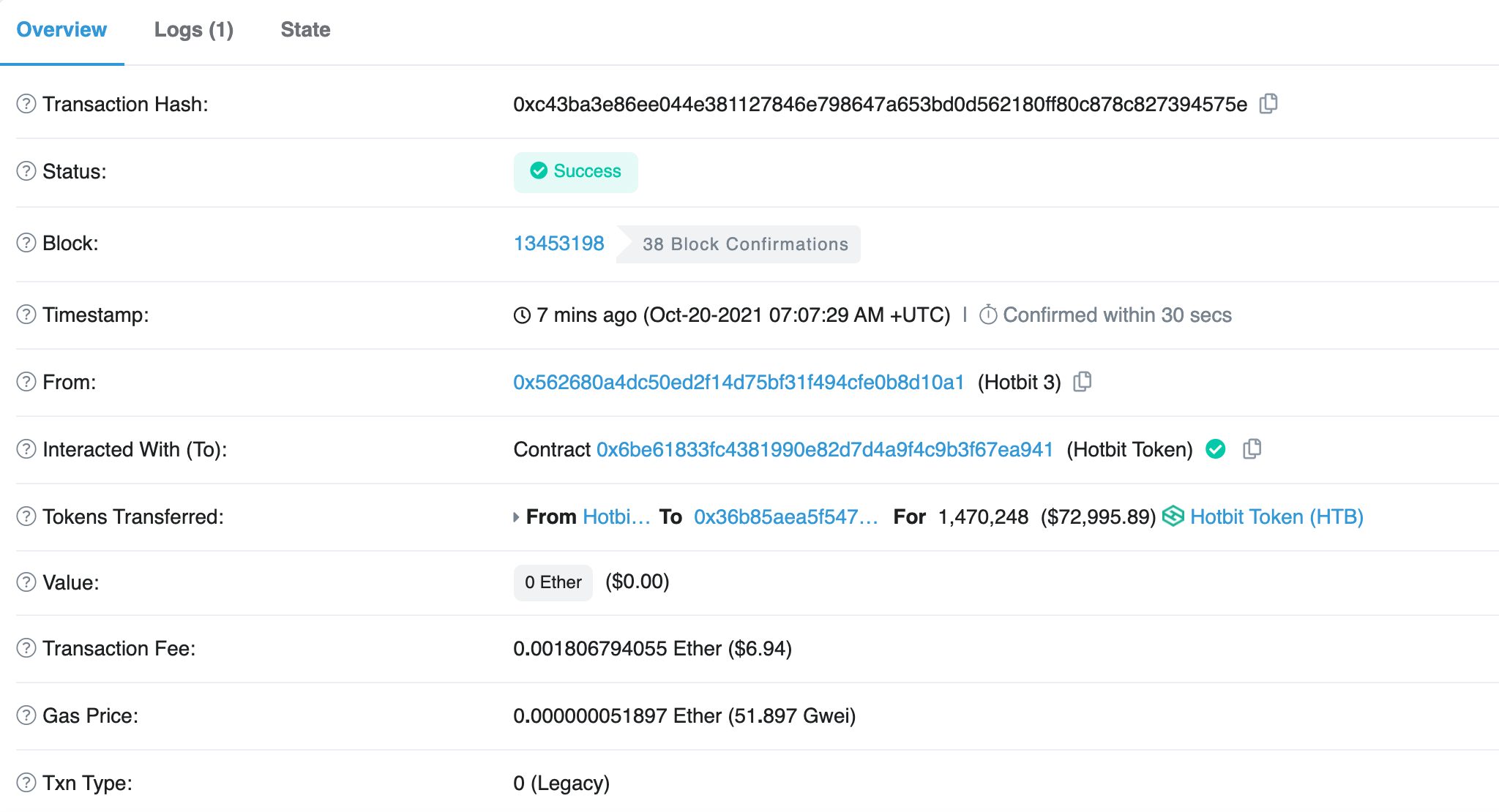1499x812 pixels.
Task: Click help icon beside Timestamp label
Action: pos(26,315)
